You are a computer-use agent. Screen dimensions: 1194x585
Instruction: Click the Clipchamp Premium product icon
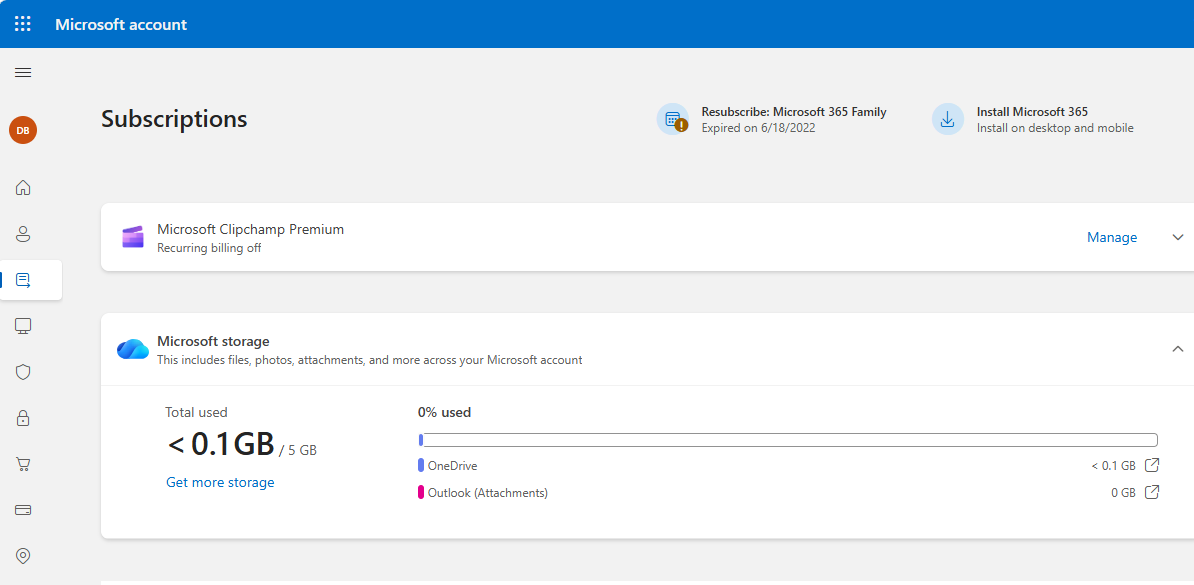(x=132, y=237)
